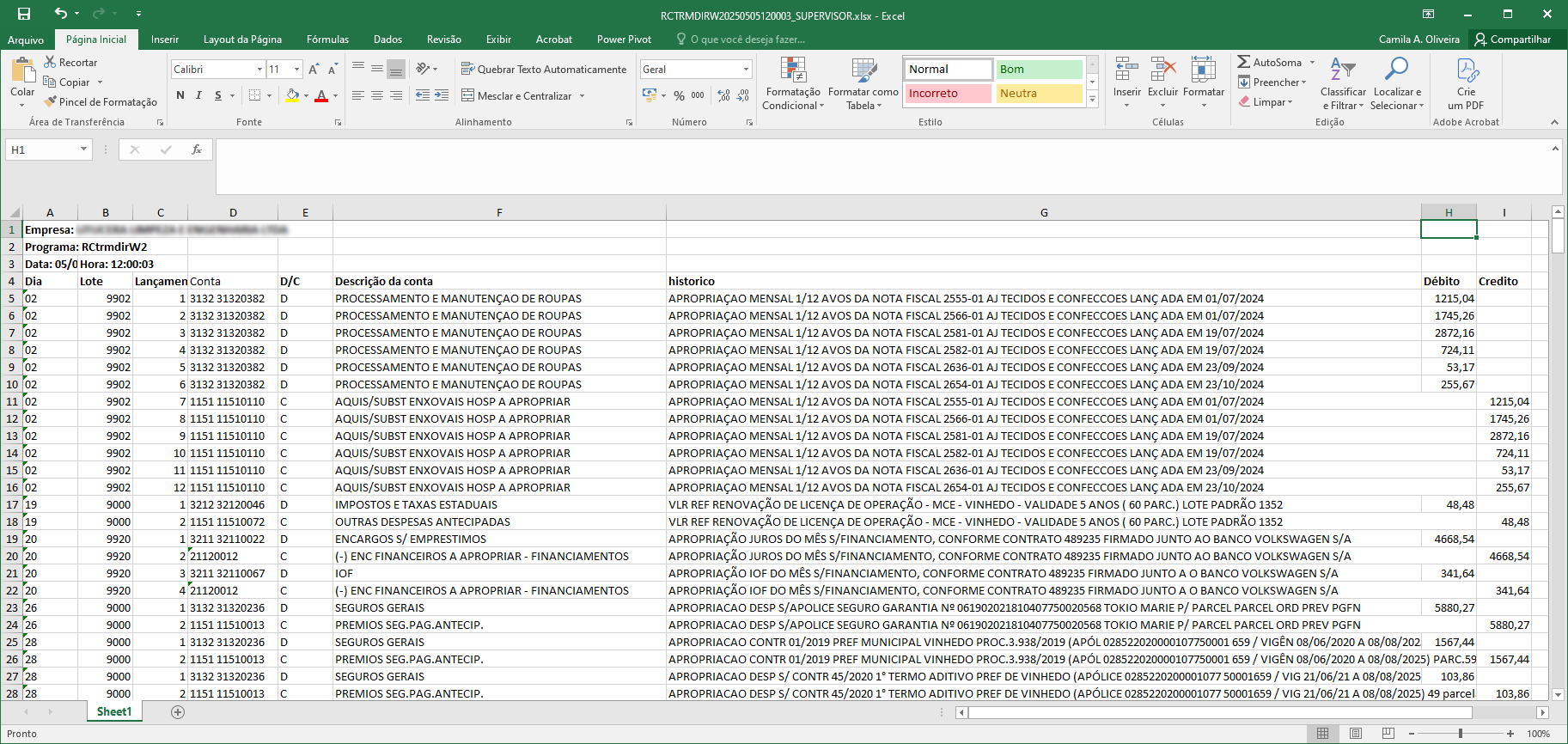Image resolution: width=1568 pixels, height=744 pixels.
Task: Move the zoom slider handle
Action: click(1461, 734)
